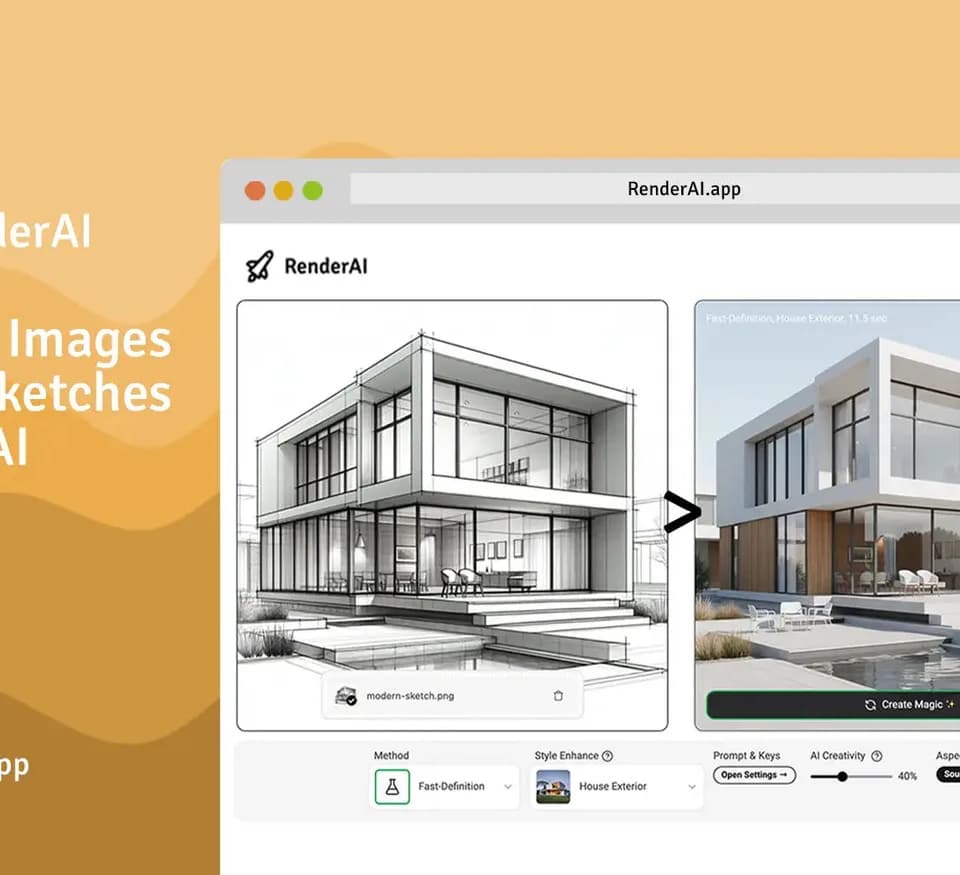Click the House Exterior style thumbnail

click(x=553, y=787)
